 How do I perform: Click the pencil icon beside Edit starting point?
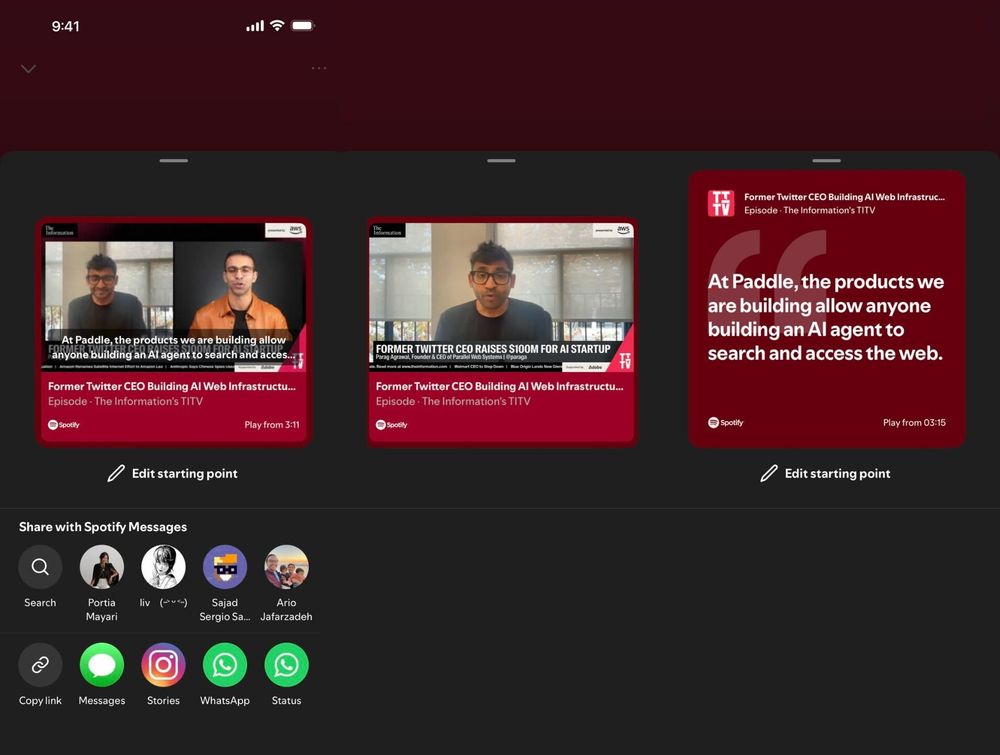point(116,473)
